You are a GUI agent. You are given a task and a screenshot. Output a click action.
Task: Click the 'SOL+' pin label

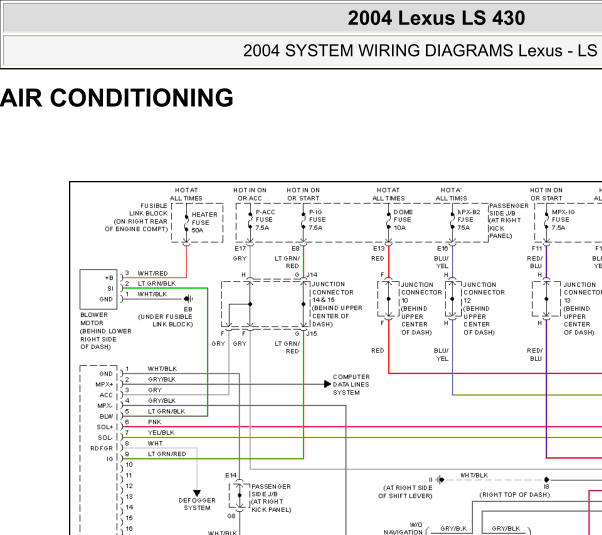pyautogui.click(x=105, y=427)
